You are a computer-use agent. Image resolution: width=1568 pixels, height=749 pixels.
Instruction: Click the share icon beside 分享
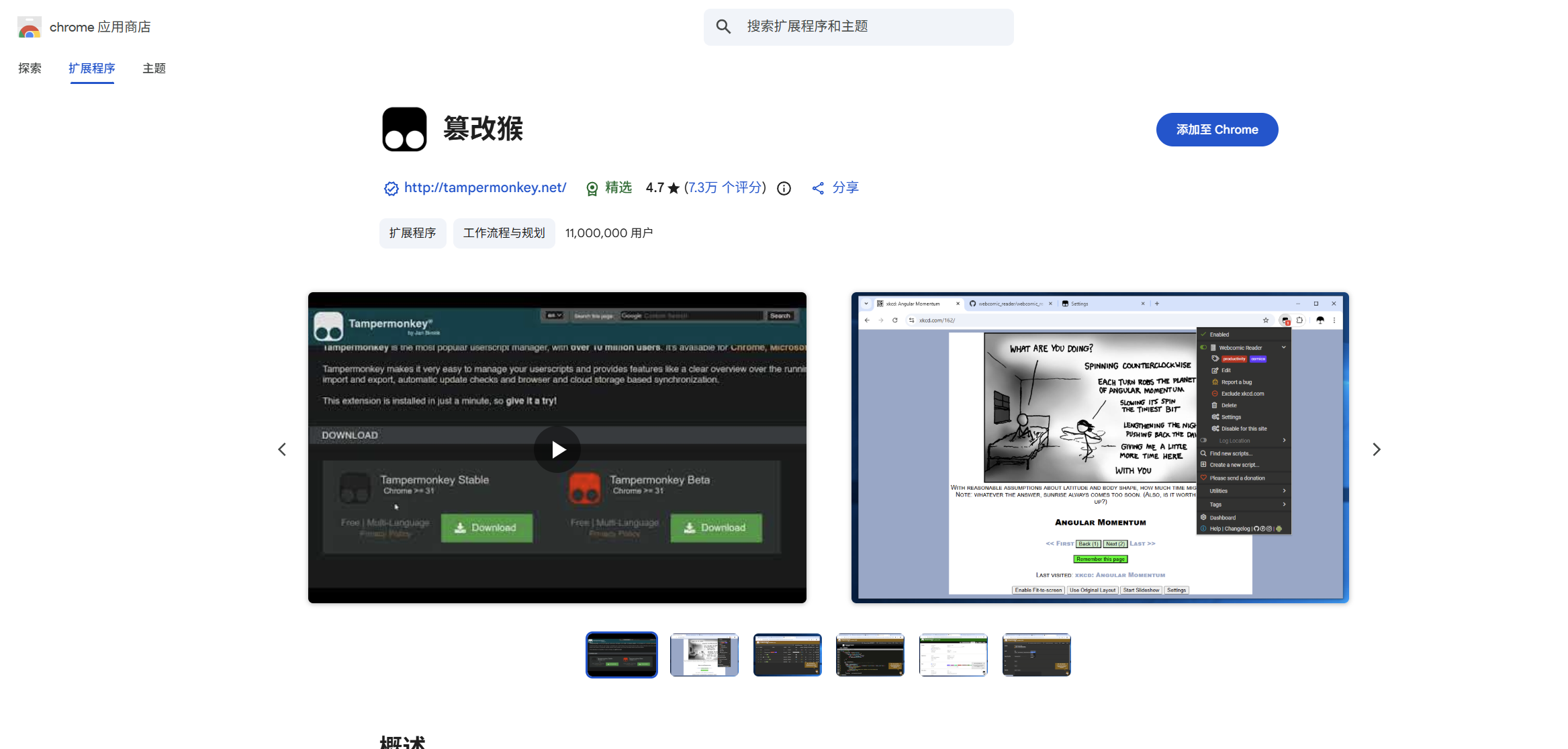point(818,189)
